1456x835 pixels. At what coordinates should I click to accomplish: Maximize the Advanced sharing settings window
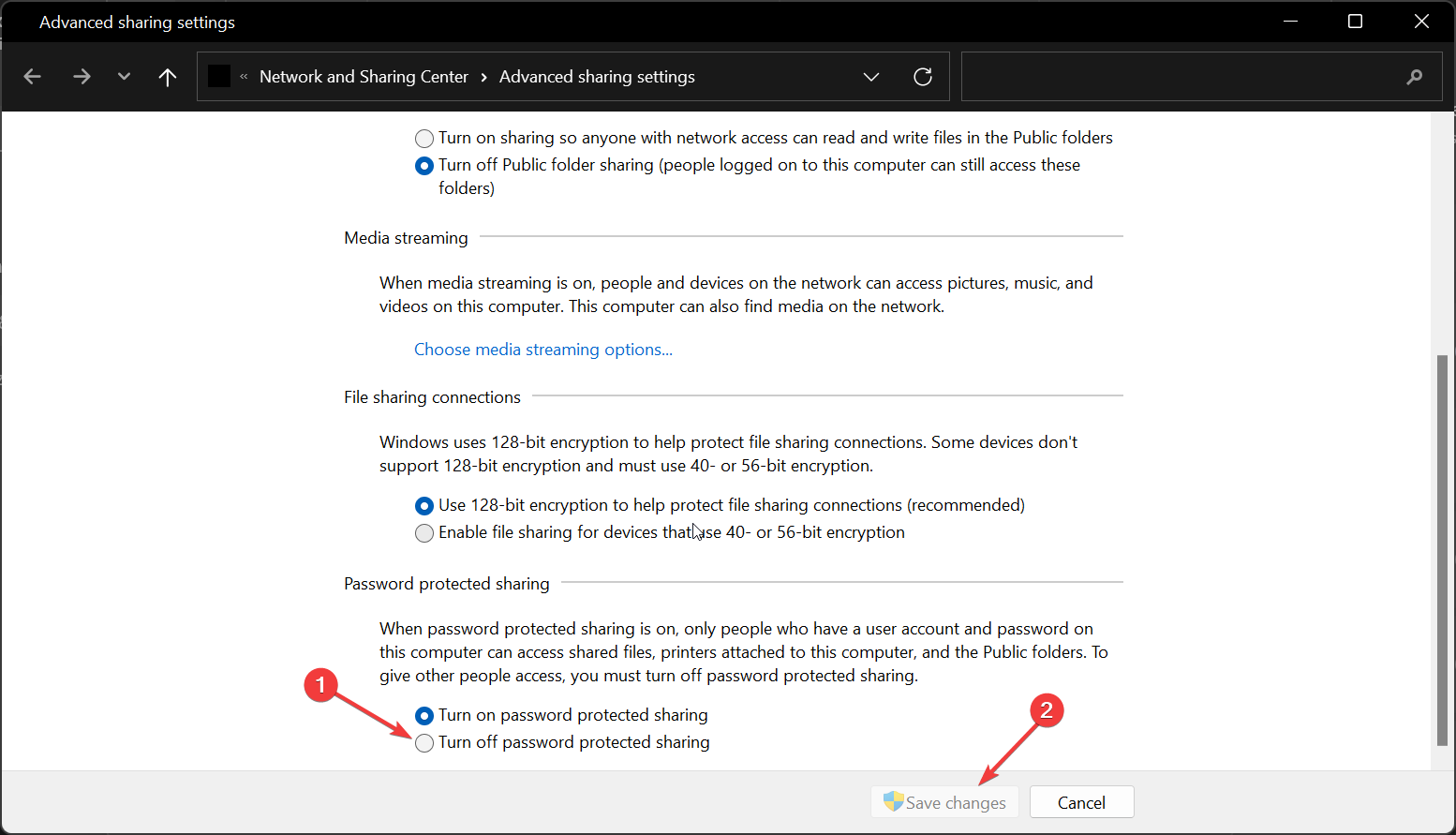tap(1355, 22)
